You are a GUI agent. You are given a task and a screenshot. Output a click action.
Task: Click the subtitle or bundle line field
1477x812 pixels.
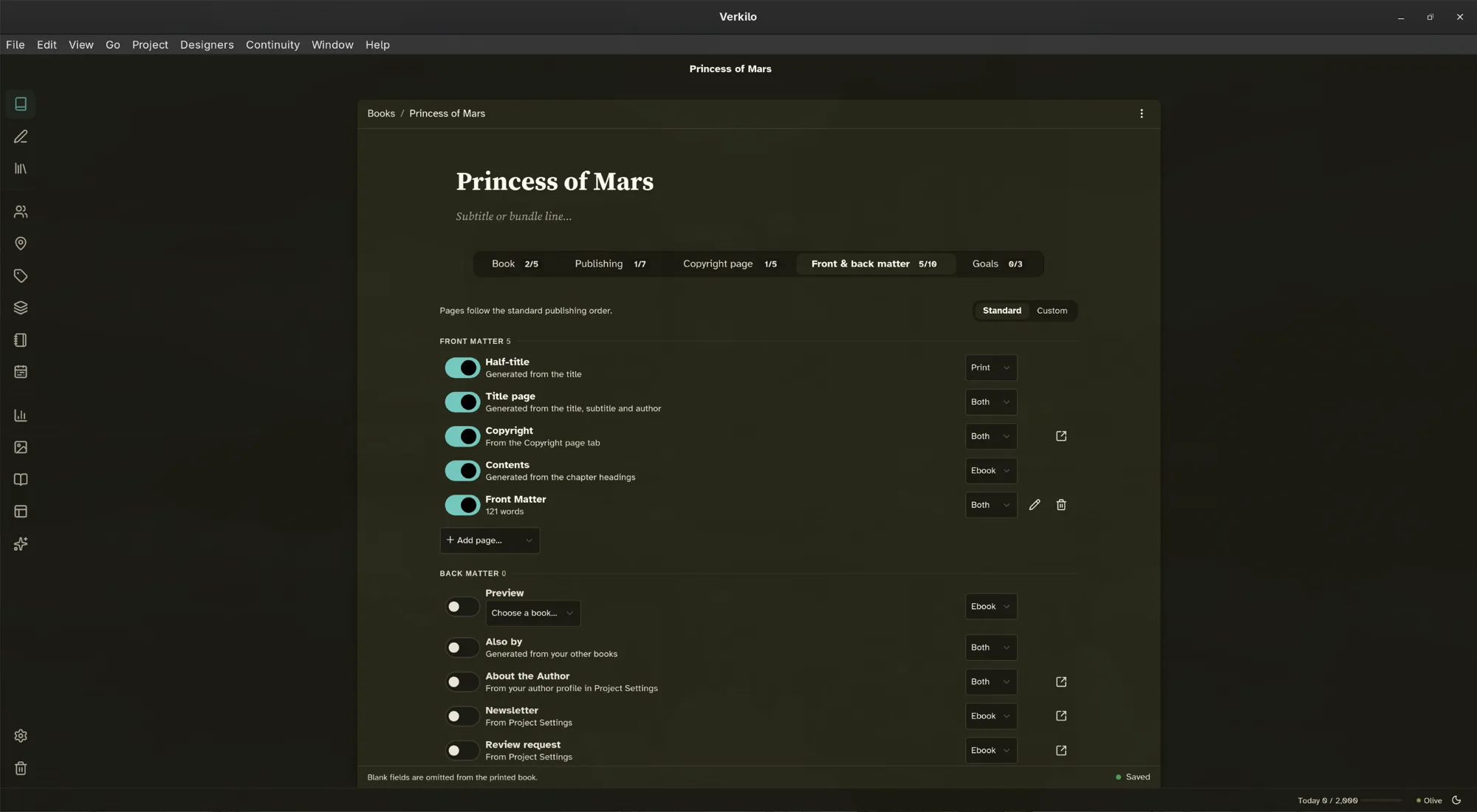513,216
